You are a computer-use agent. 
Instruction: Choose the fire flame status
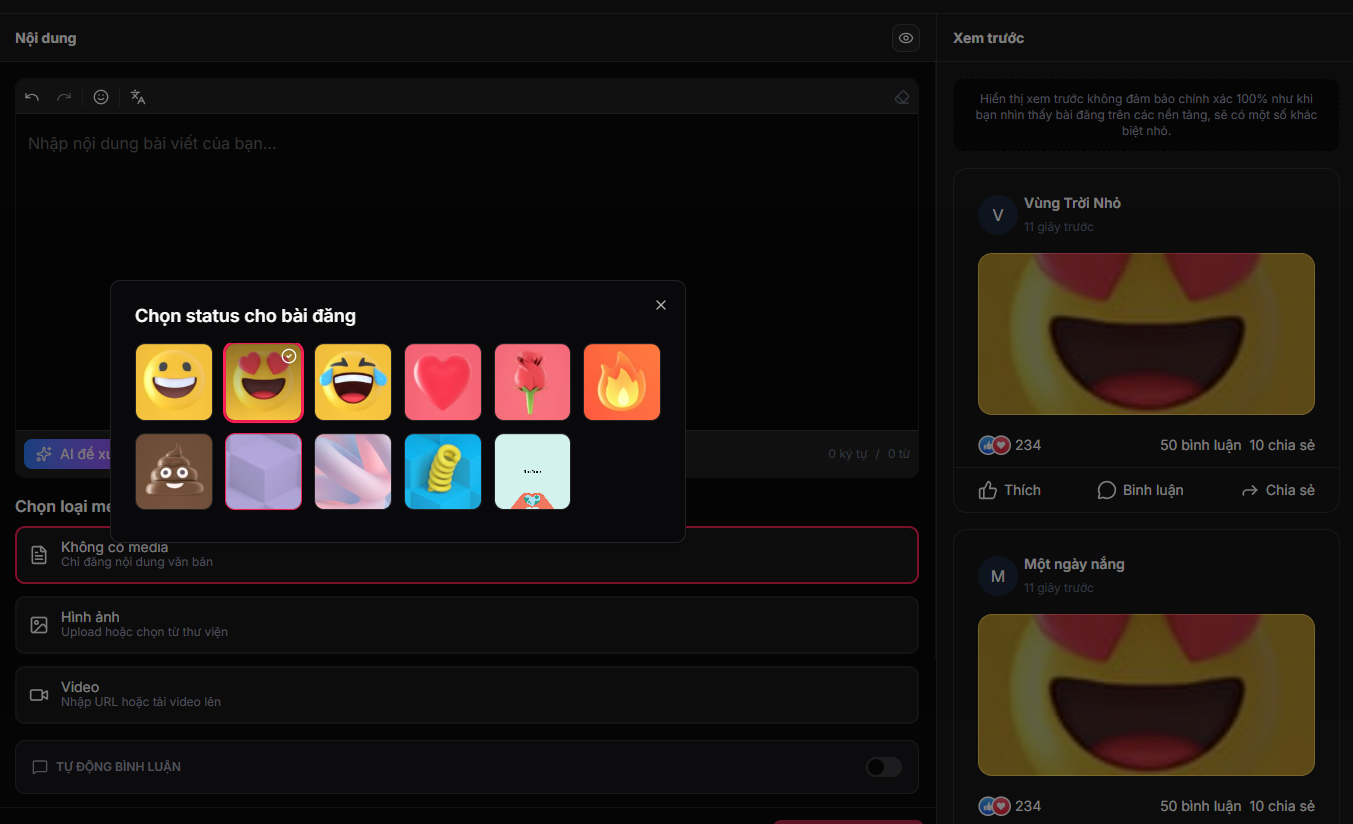(x=622, y=382)
